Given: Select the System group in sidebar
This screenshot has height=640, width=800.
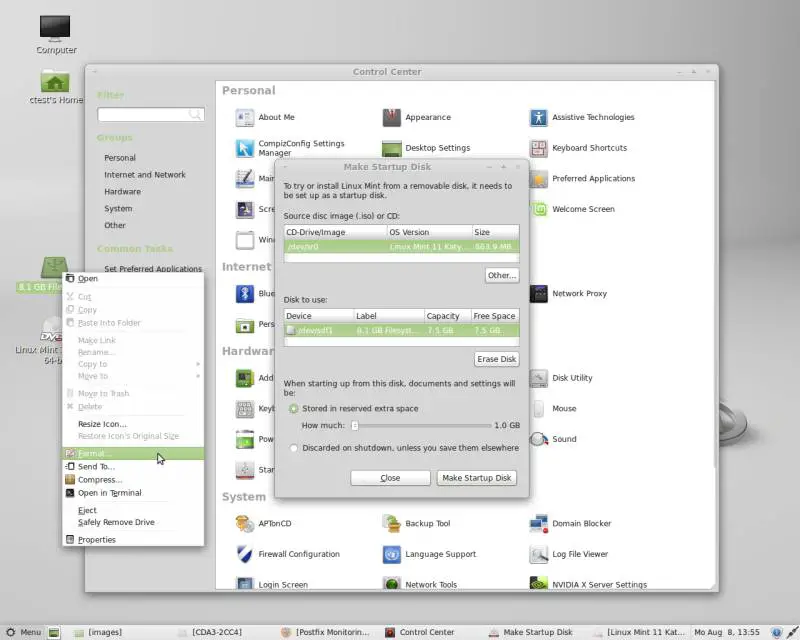Looking at the screenshot, I should pos(118,209).
